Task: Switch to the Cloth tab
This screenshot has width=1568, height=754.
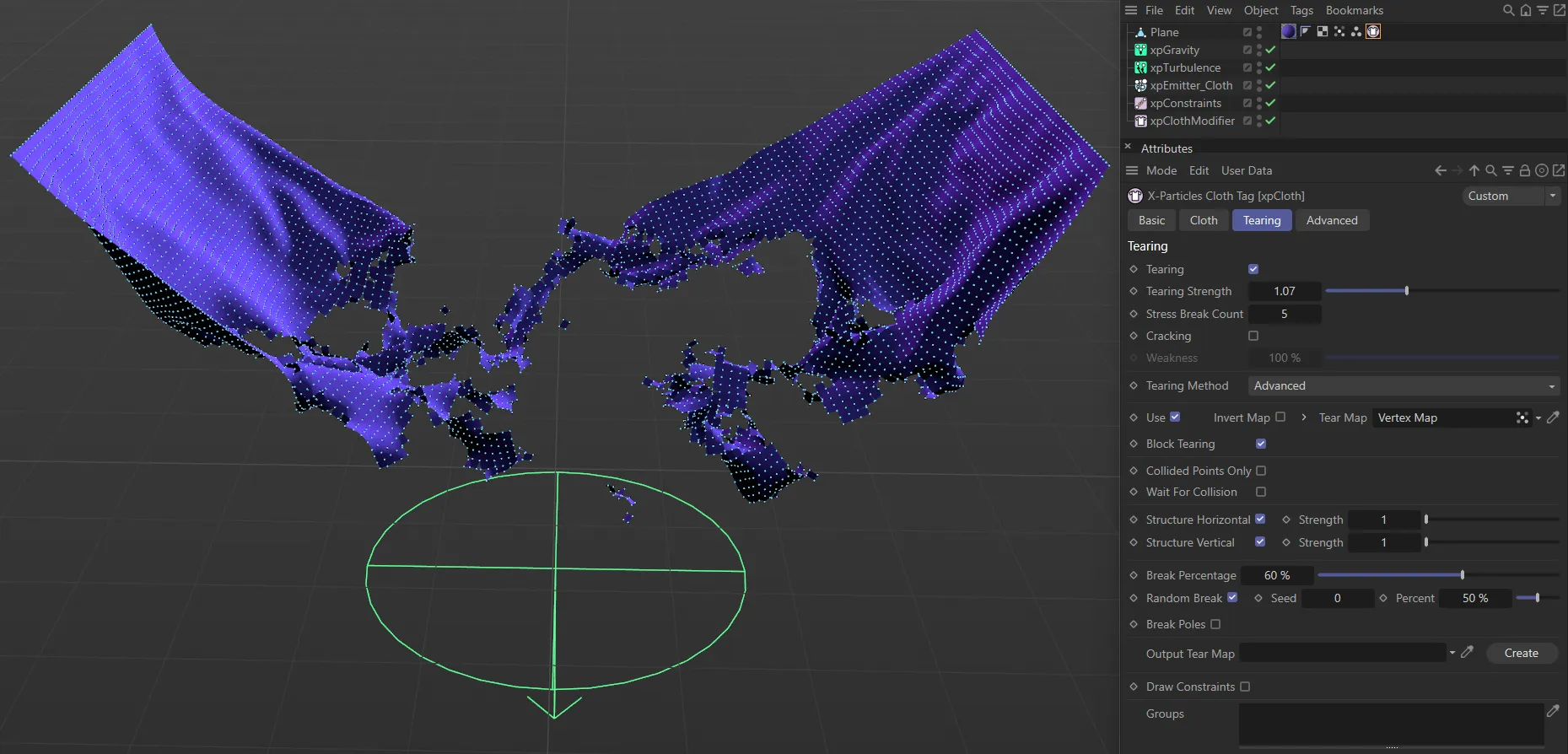Action: click(1204, 220)
